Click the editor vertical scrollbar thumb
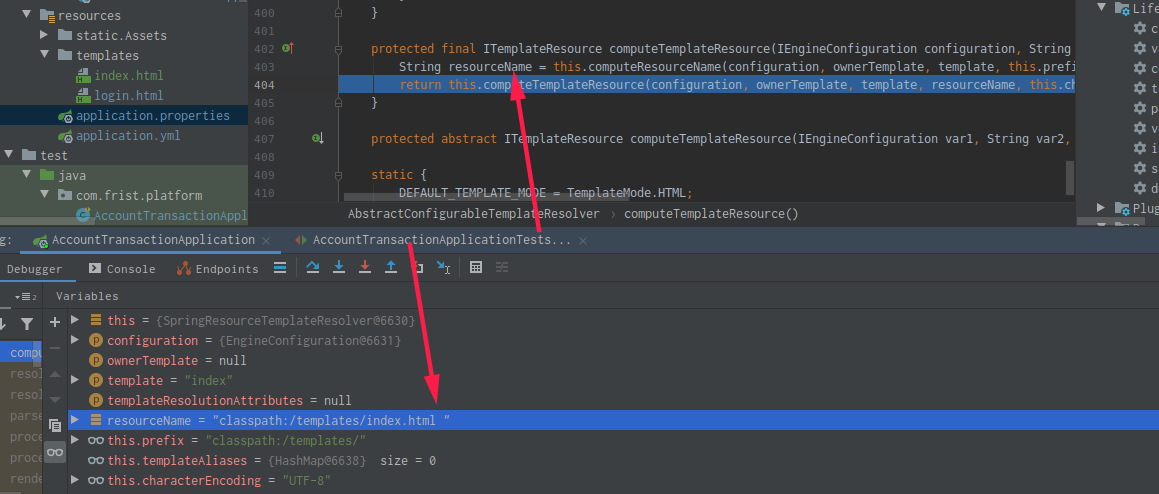Screen dimensions: 1159x494 1070,178
